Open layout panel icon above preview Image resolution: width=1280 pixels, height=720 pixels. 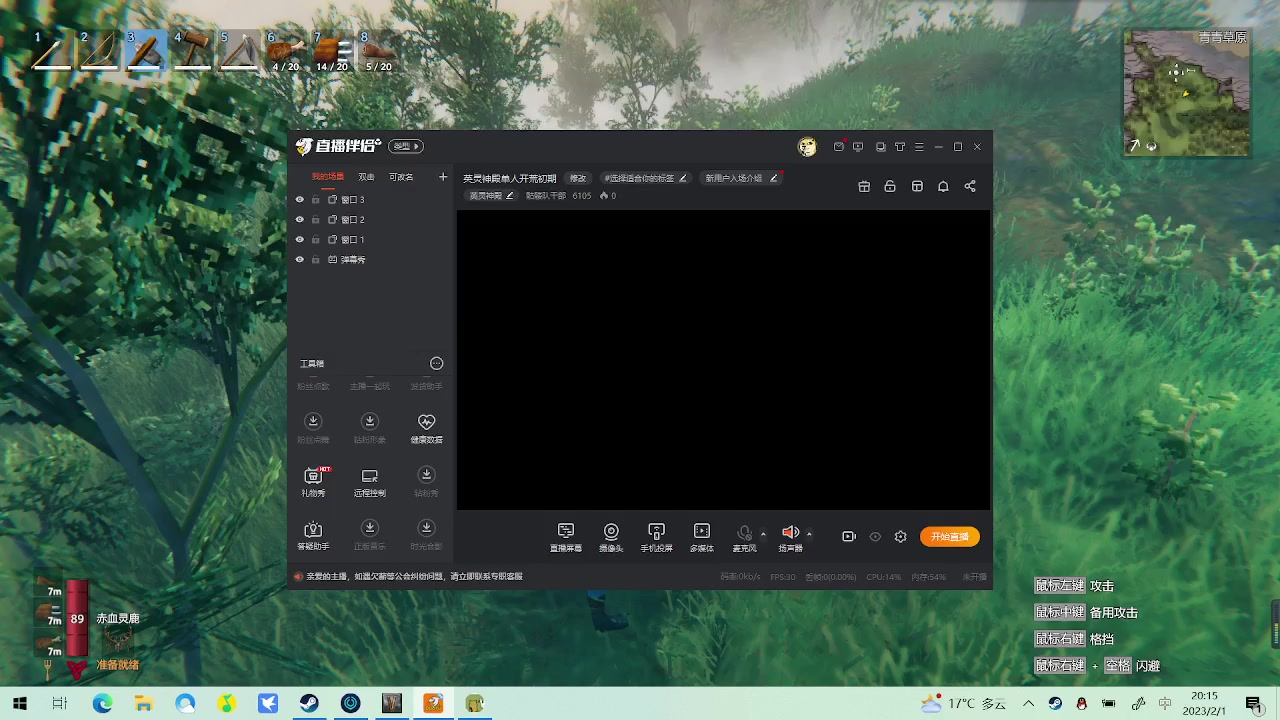click(917, 186)
